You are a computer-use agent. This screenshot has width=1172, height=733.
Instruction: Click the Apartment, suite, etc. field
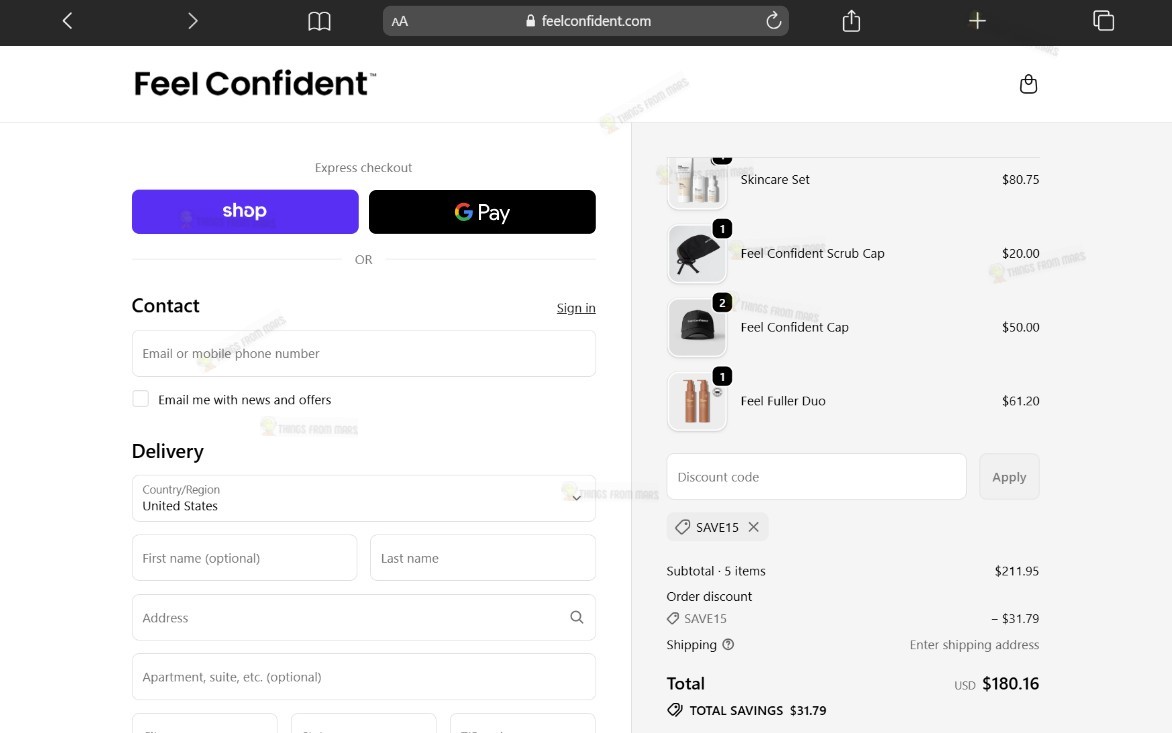click(x=364, y=677)
